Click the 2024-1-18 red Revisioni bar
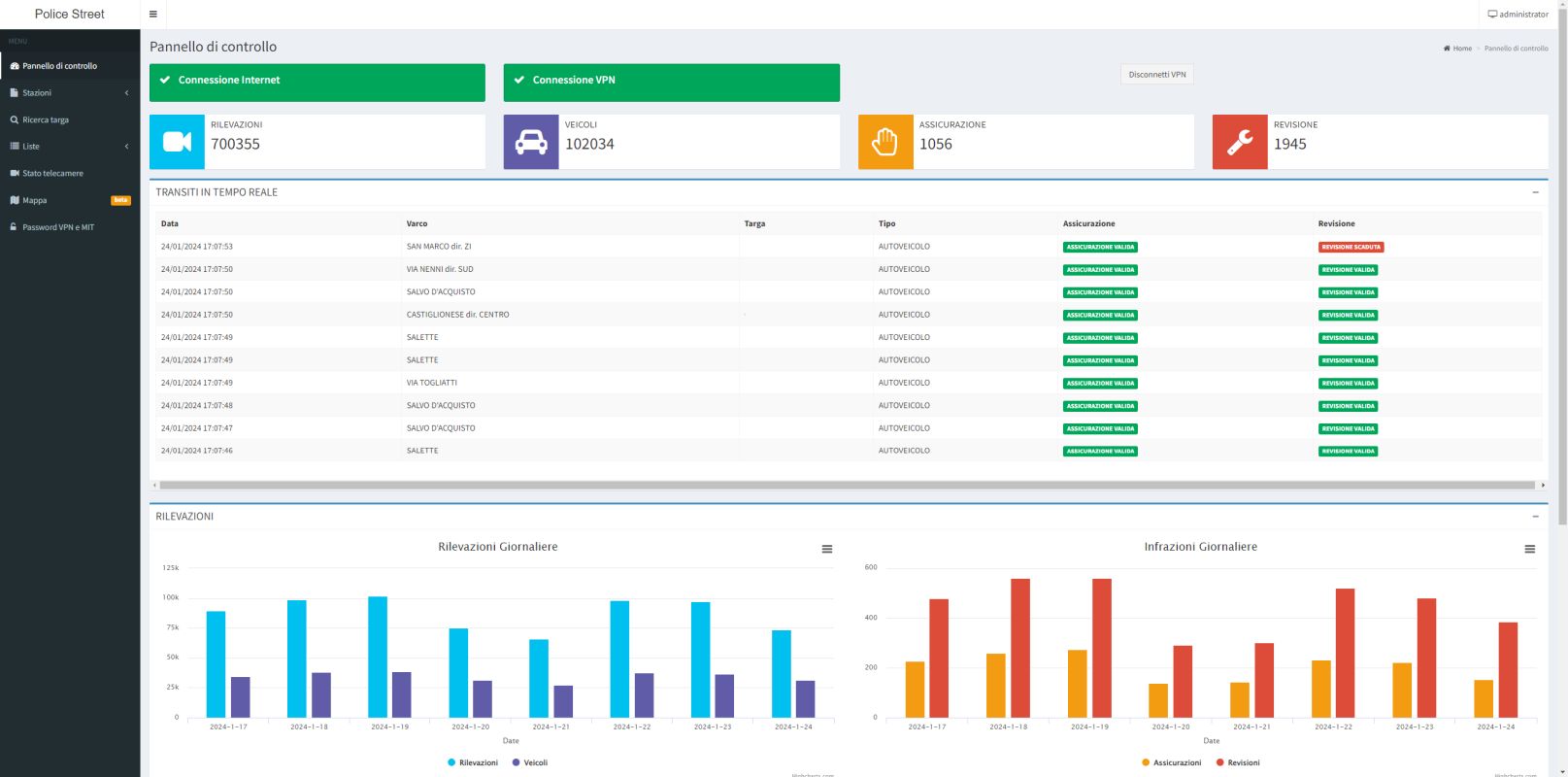The height and width of the screenshot is (777, 1568). click(x=1020, y=648)
